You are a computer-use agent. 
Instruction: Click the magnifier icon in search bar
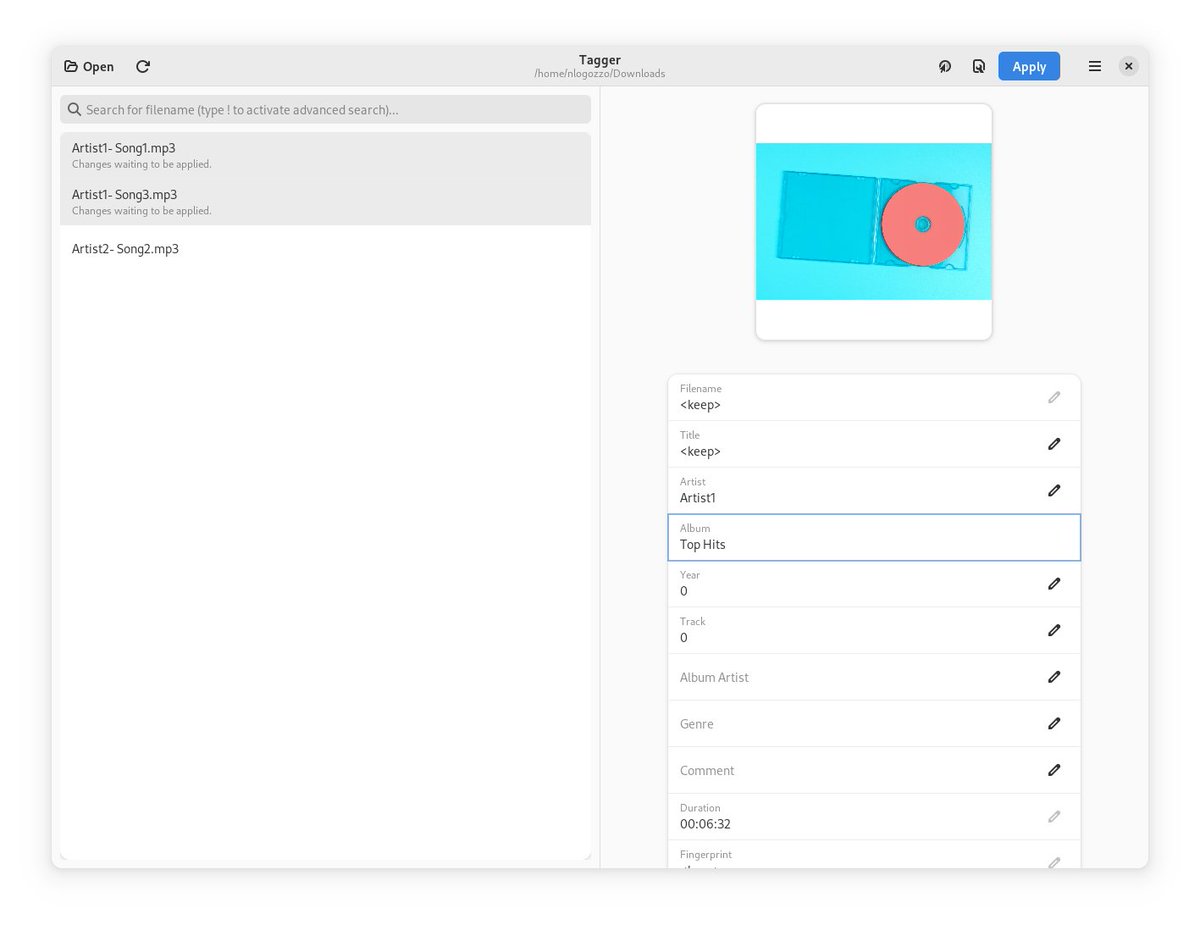[74, 110]
